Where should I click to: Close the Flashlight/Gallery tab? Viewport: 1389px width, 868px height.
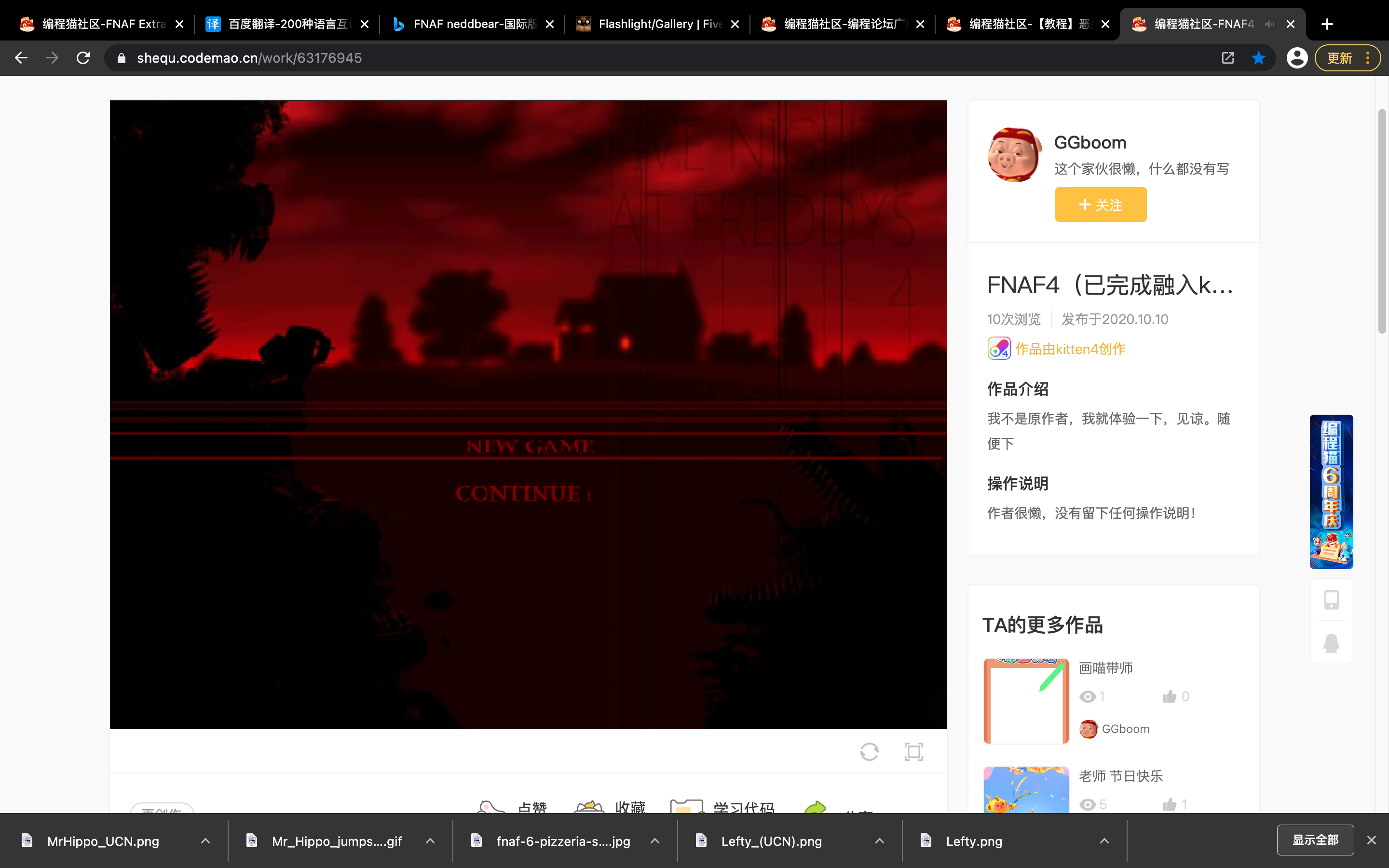click(735, 24)
